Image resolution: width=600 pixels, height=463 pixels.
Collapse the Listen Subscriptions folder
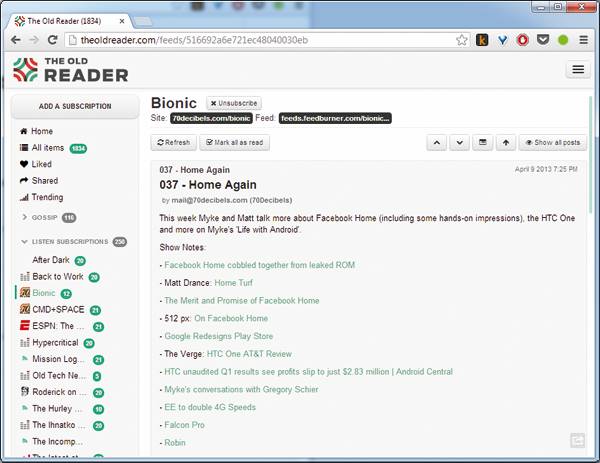24,242
